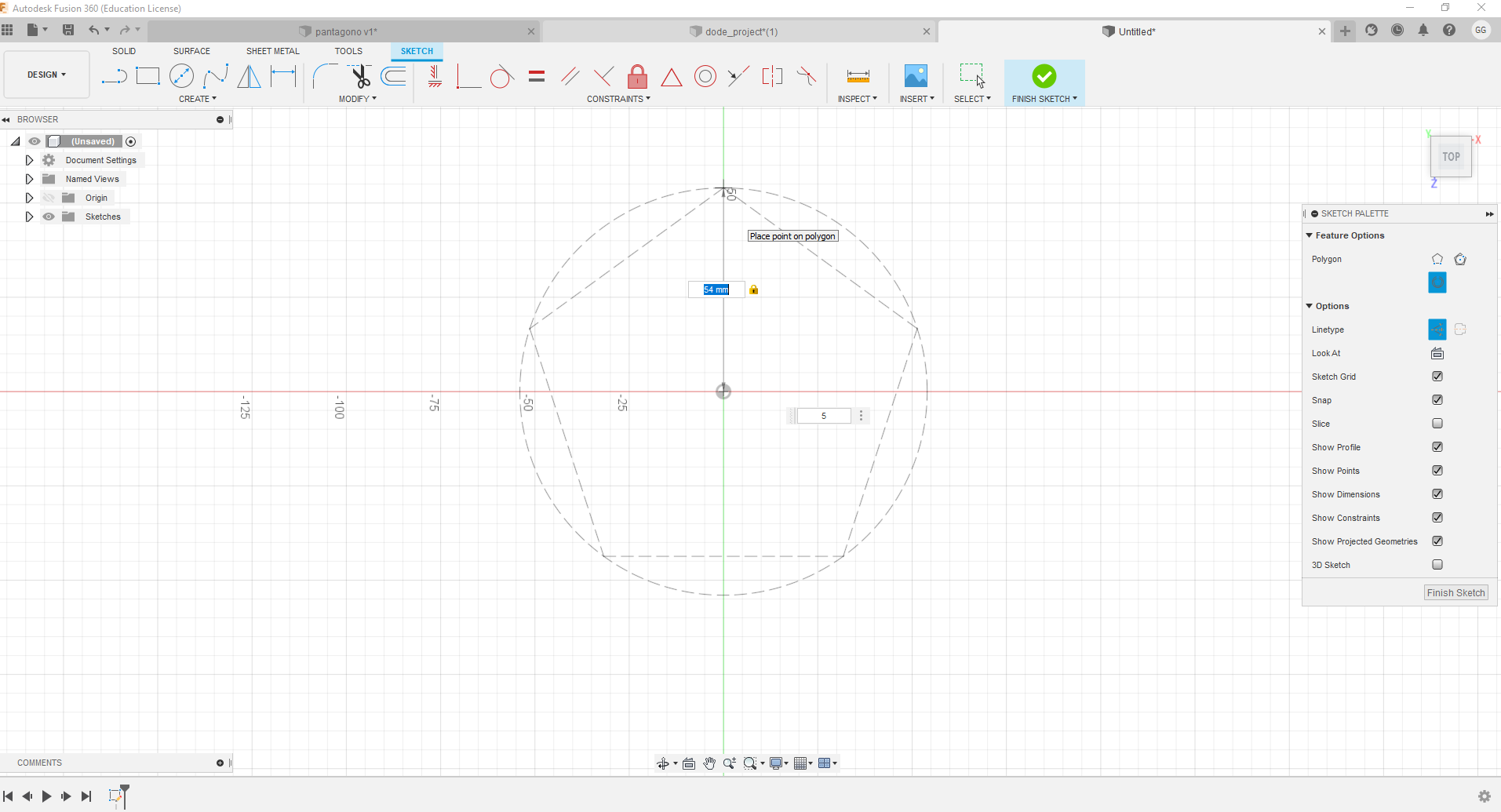
Task: Choose the Trim scissors tool
Action: tap(360, 76)
